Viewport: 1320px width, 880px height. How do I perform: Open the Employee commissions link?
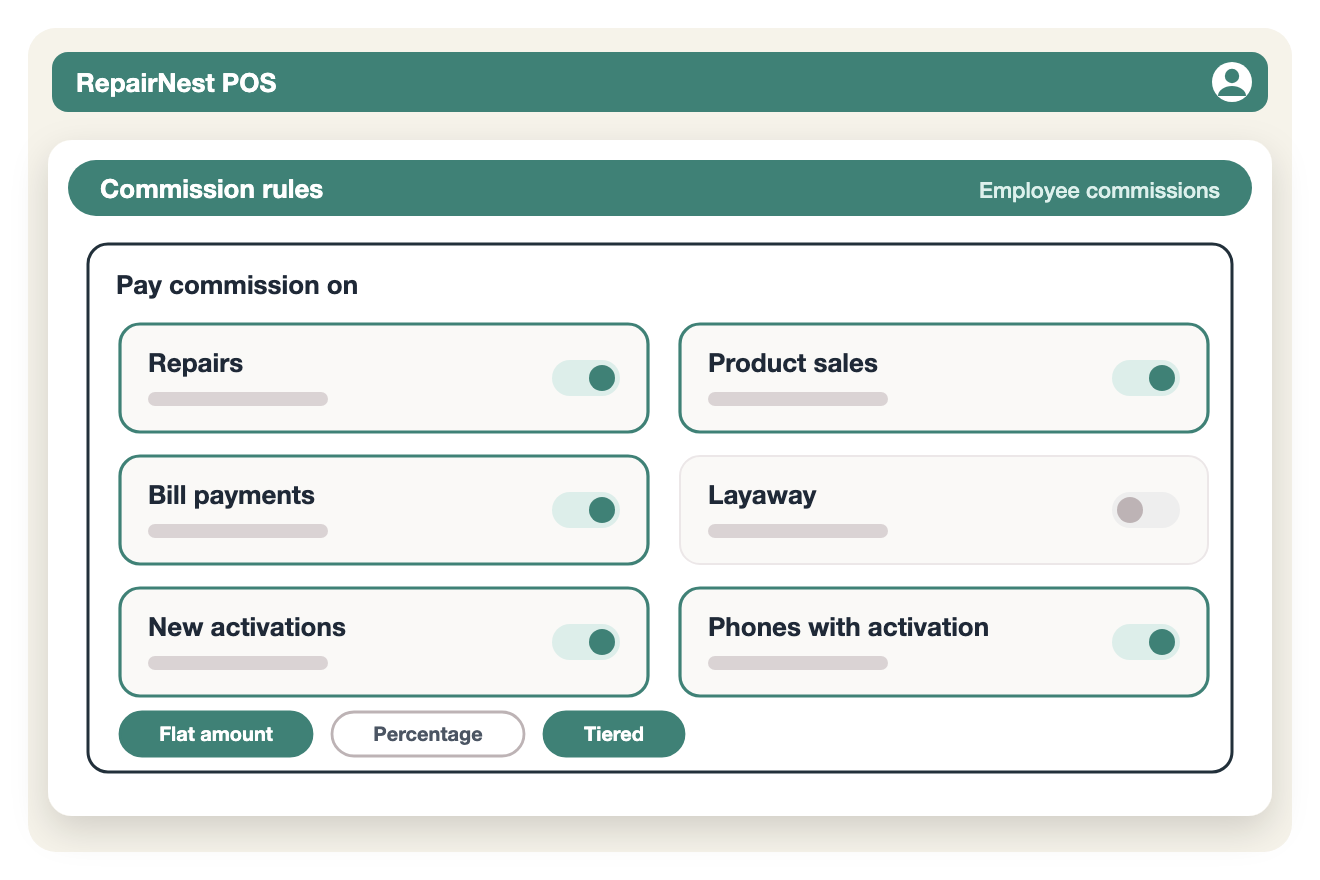click(1099, 190)
